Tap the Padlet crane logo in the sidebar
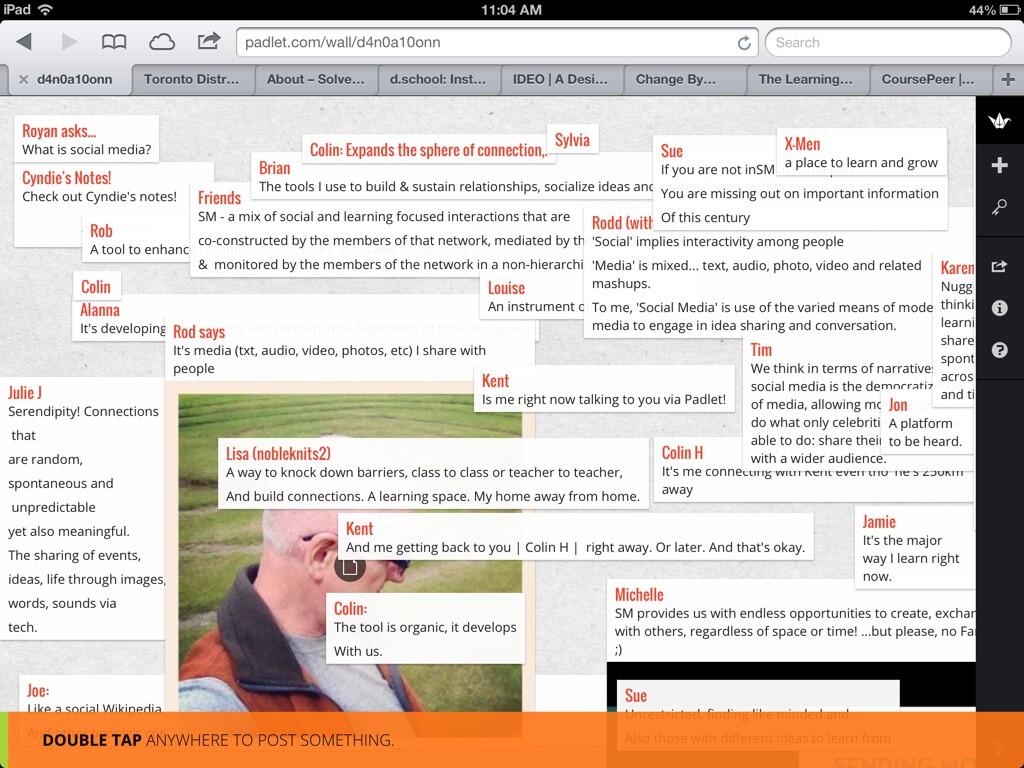This screenshot has width=1024, height=768. (999, 121)
